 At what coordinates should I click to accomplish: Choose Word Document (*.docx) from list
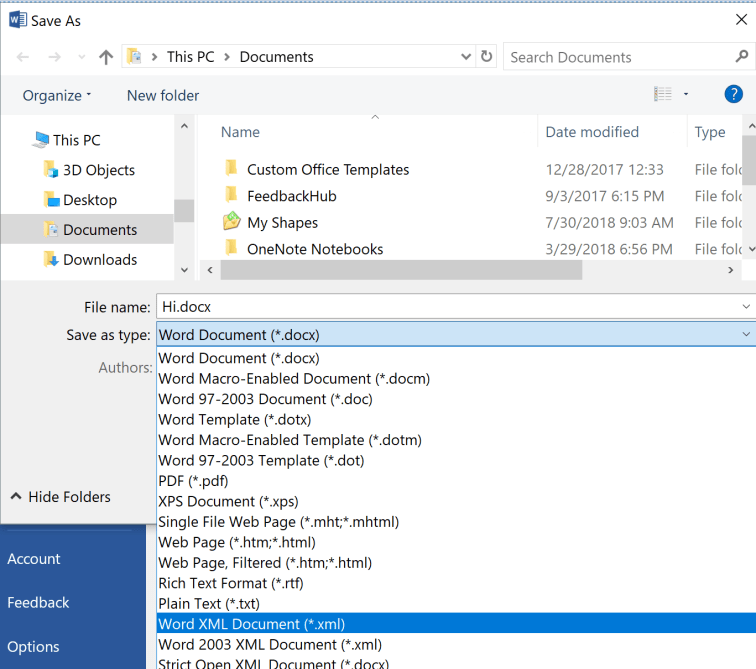click(456, 358)
